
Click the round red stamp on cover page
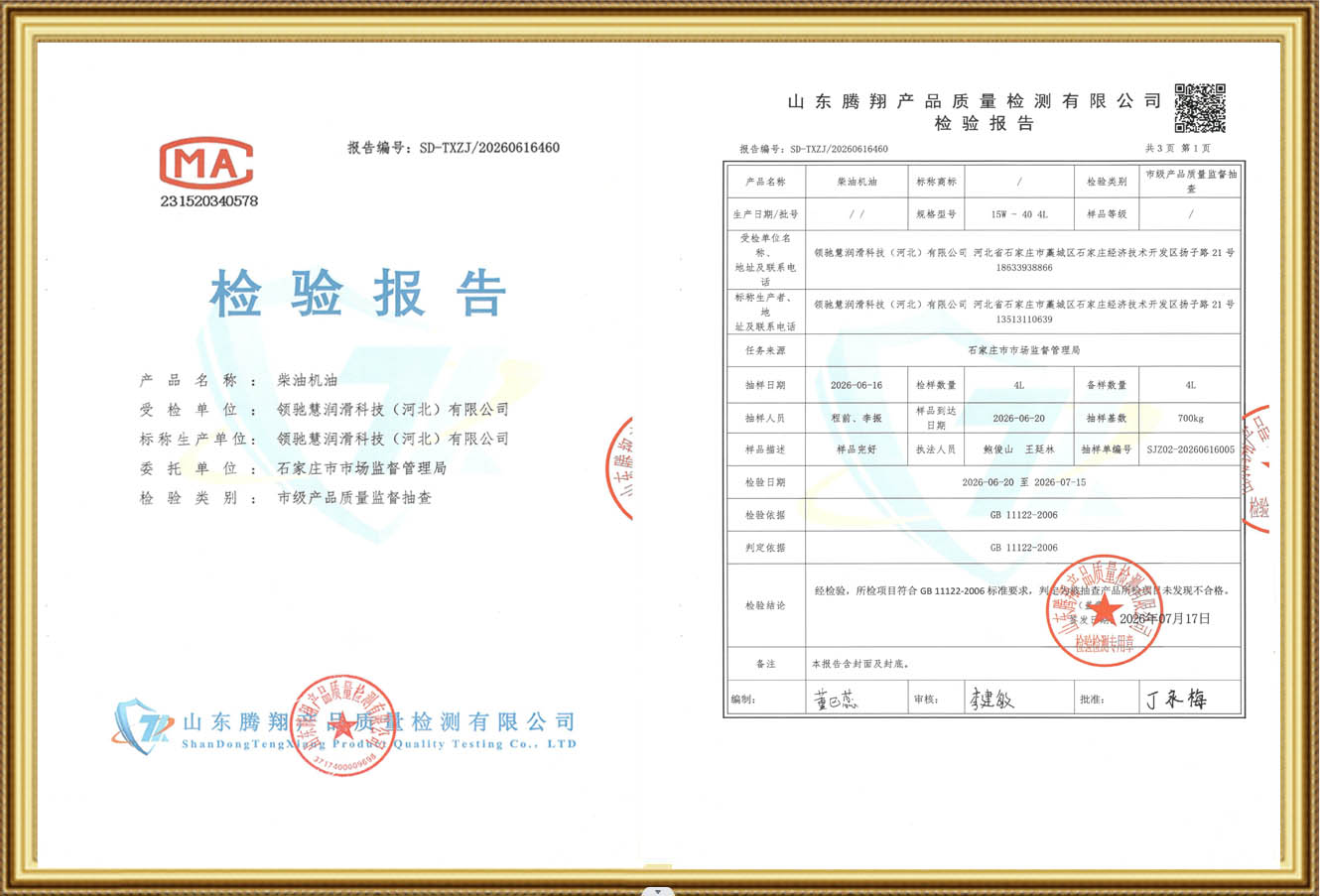pos(343,724)
